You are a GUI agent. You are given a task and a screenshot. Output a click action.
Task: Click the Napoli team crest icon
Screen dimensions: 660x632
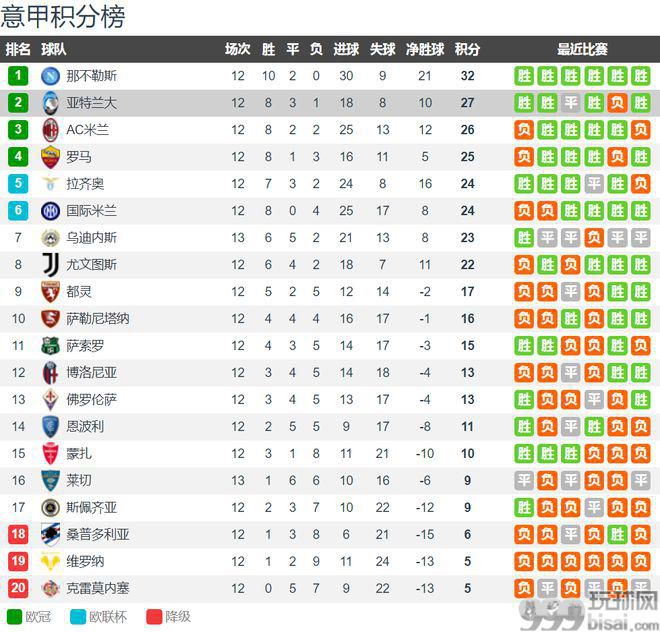tap(51, 76)
